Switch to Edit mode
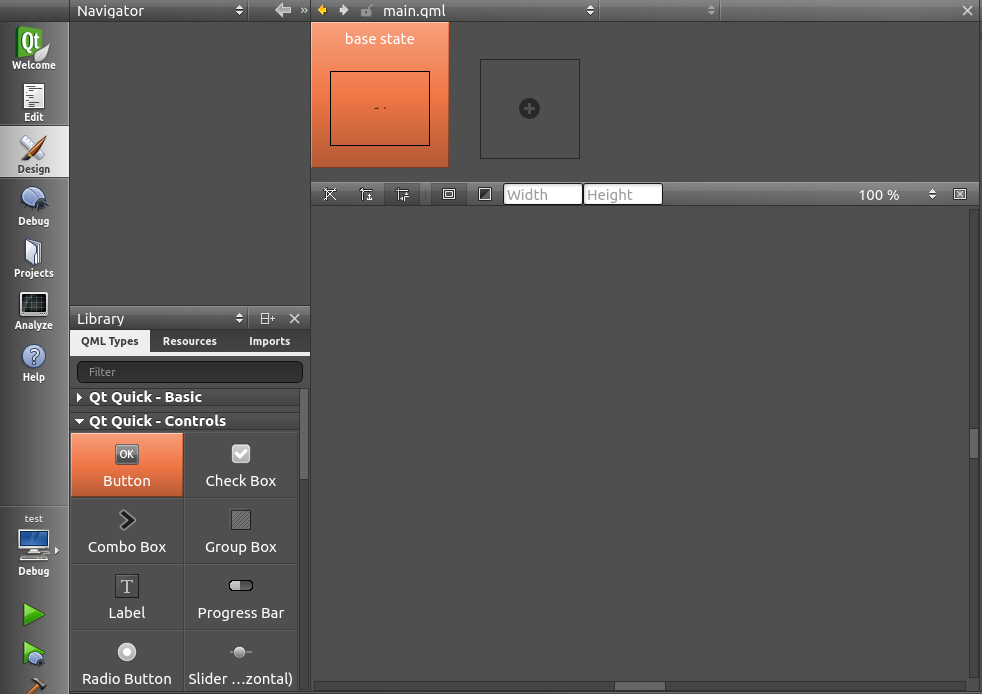 pyautogui.click(x=34, y=101)
